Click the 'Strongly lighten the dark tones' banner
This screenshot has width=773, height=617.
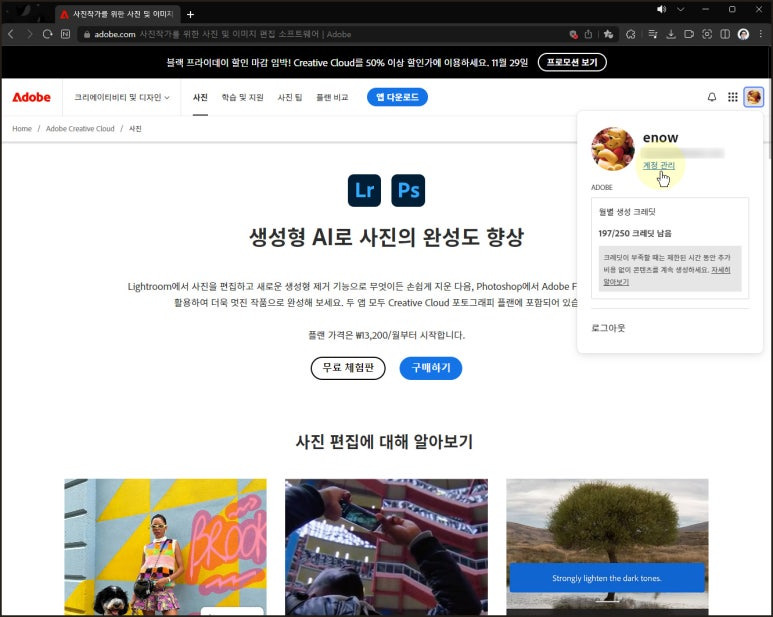tap(607, 578)
